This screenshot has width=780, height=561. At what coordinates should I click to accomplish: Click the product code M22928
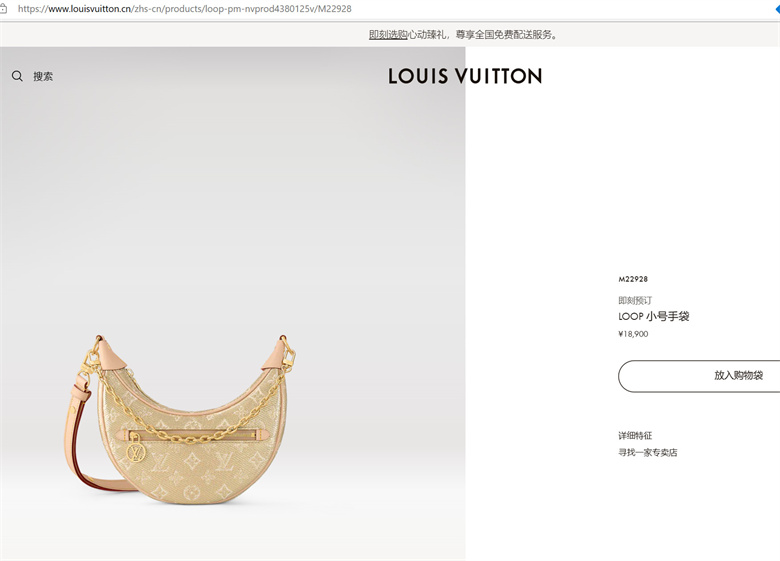pyautogui.click(x=633, y=279)
